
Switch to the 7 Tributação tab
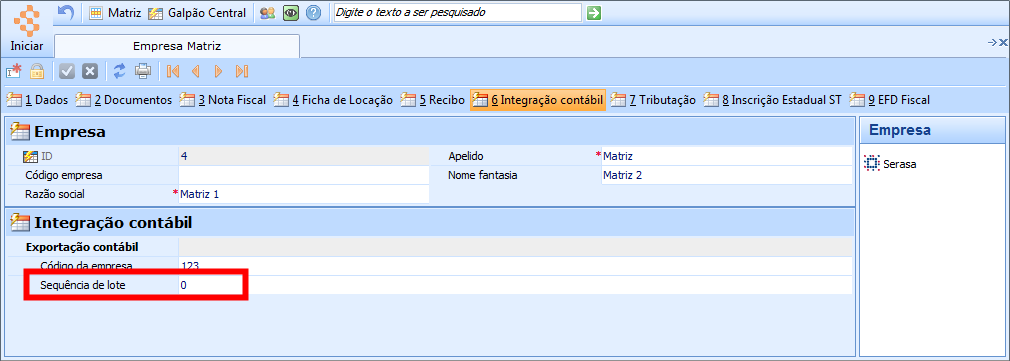tap(654, 100)
